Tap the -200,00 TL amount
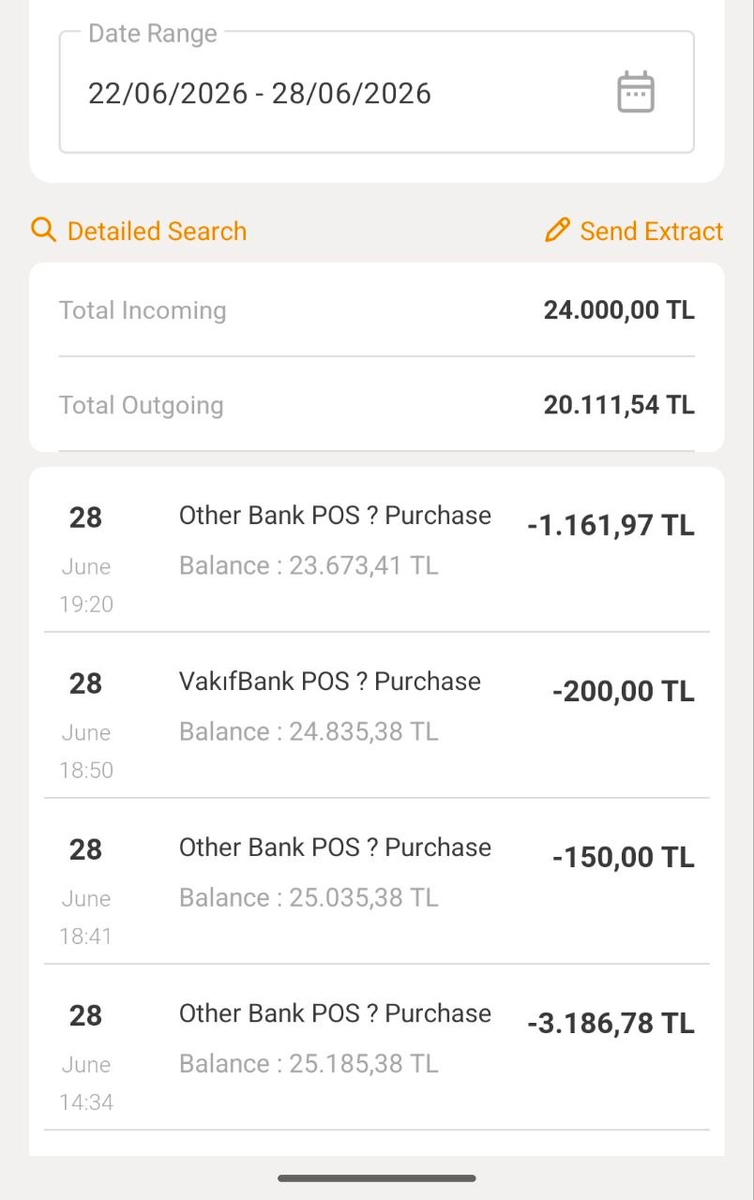Image resolution: width=754 pixels, height=1200 pixels. [623, 691]
